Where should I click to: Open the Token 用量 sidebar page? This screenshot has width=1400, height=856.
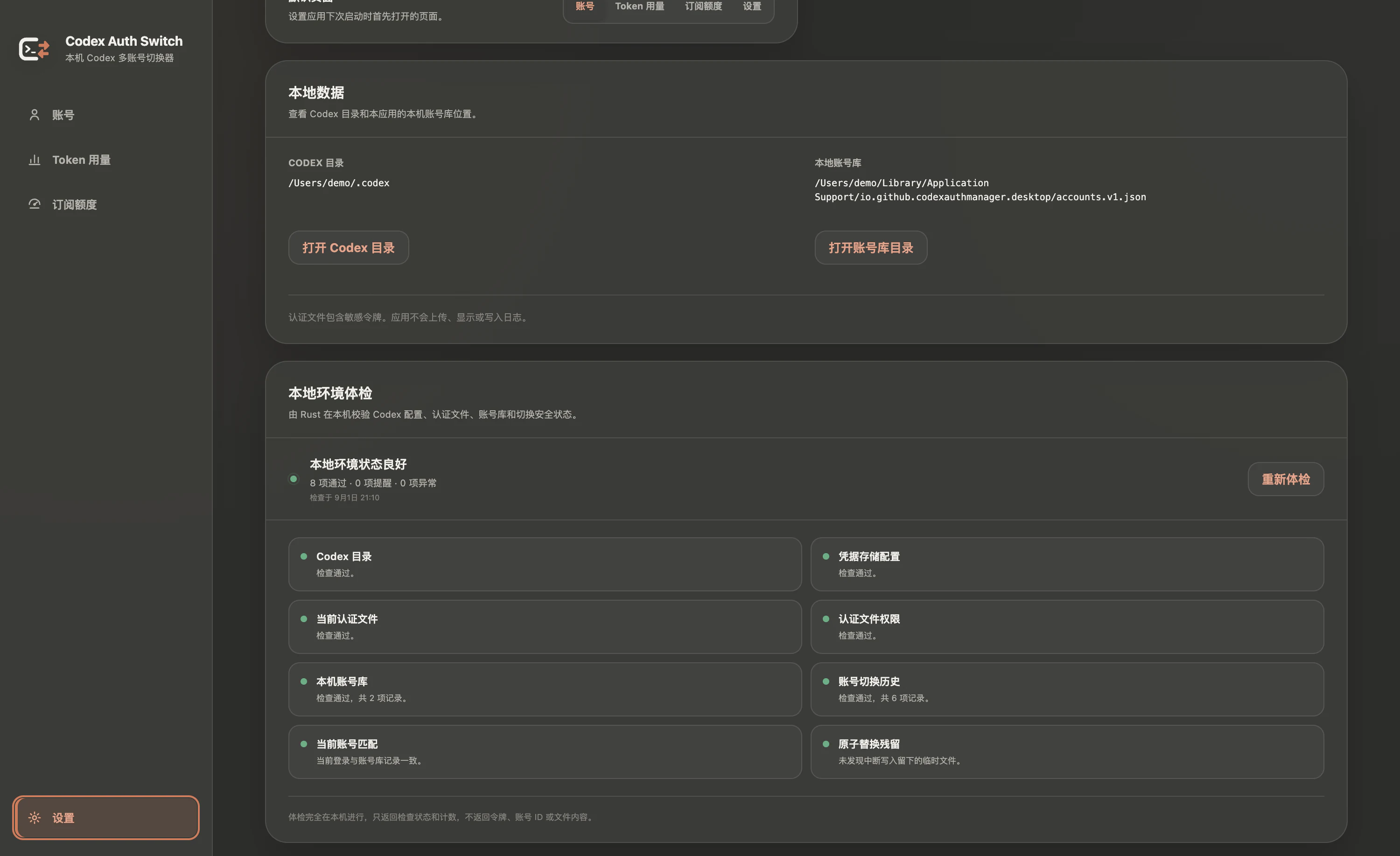pyautogui.click(x=105, y=160)
